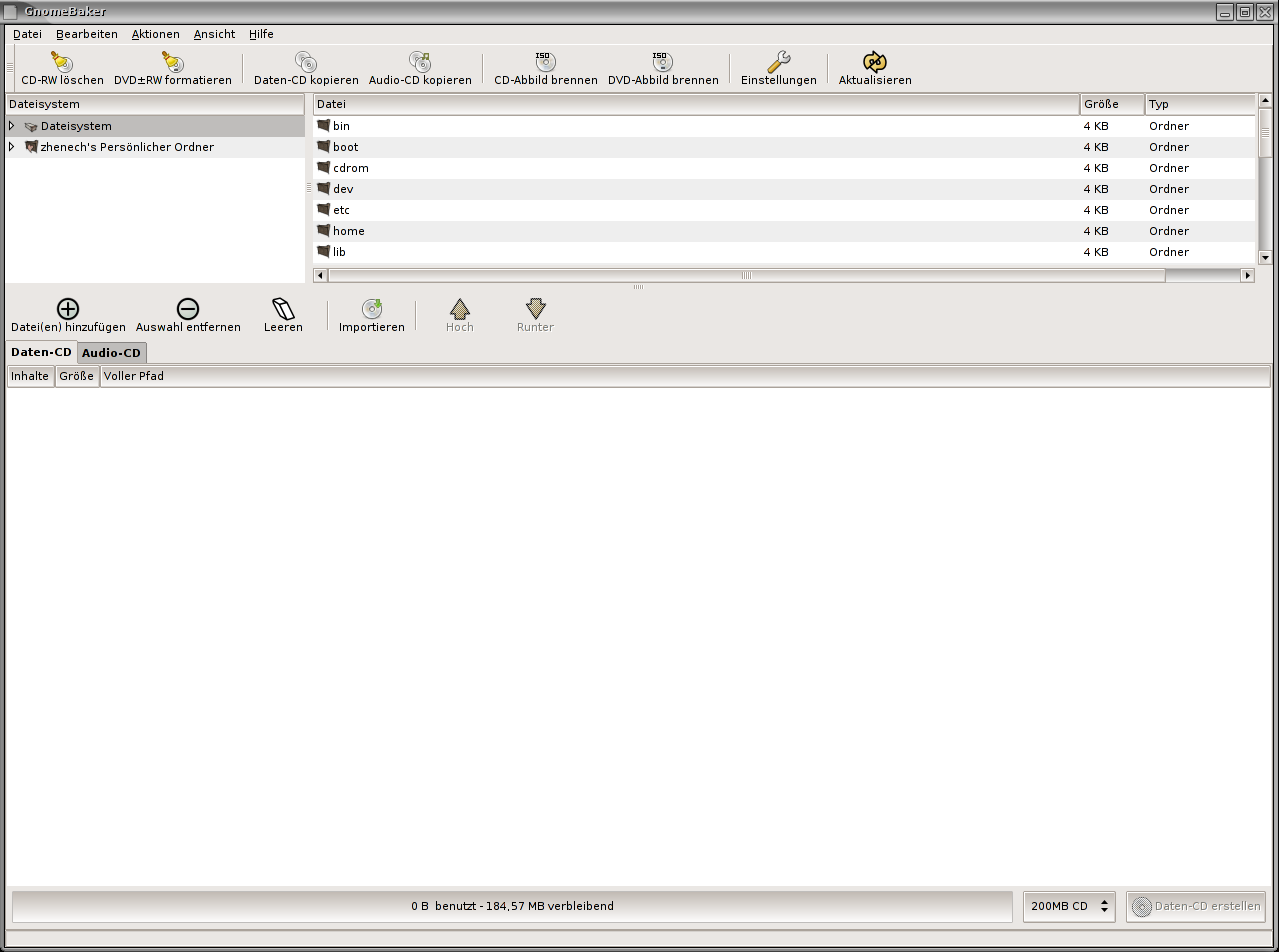Click Importieren disc icon
Screen dimensions: 1279x952
coord(372,309)
